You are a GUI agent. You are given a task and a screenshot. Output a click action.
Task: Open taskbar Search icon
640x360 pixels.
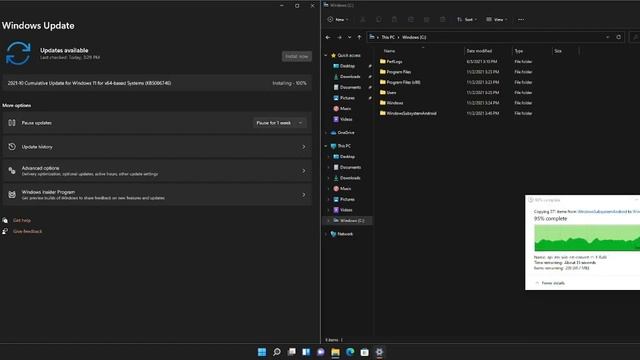[277, 352]
